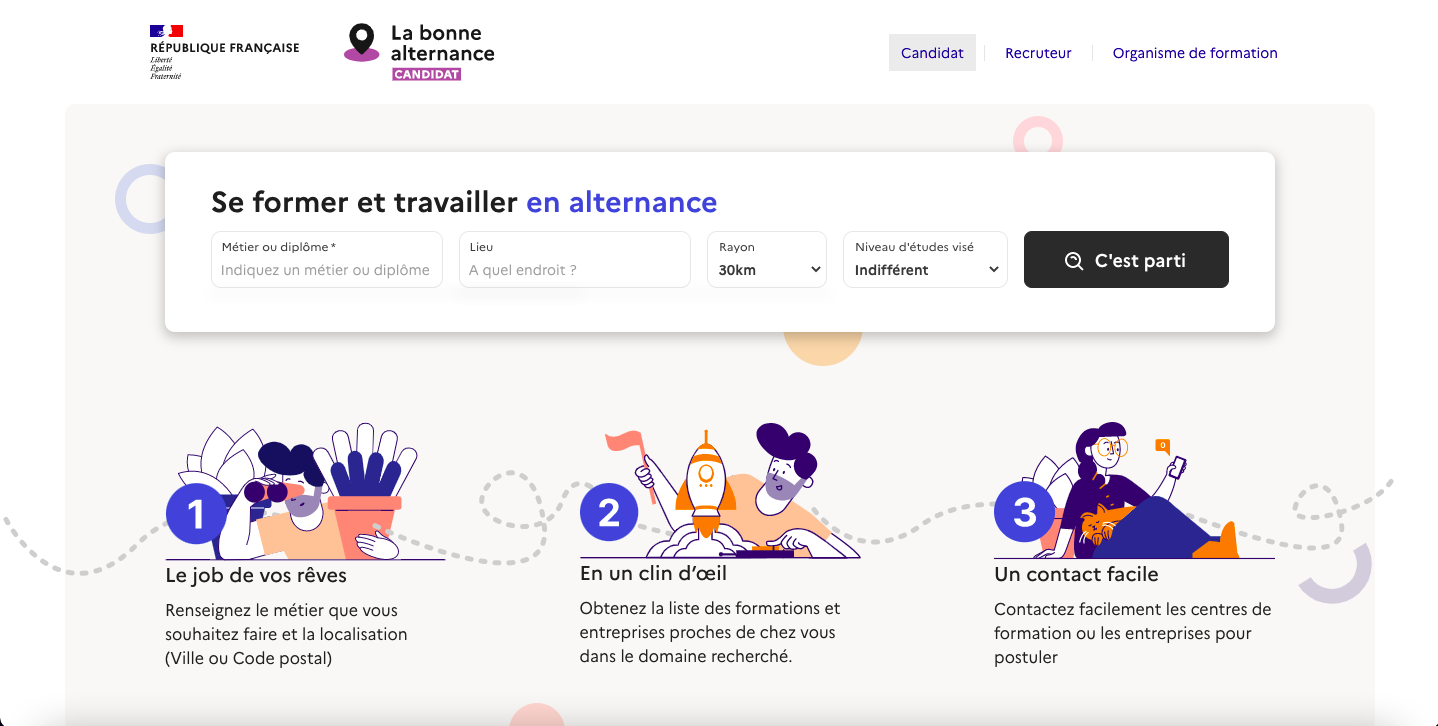Image resolution: width=1438 pixels, height=726 pixels.
Task: Click the magnifier icon in C'est parti button
Action: tap(1074, 261)
